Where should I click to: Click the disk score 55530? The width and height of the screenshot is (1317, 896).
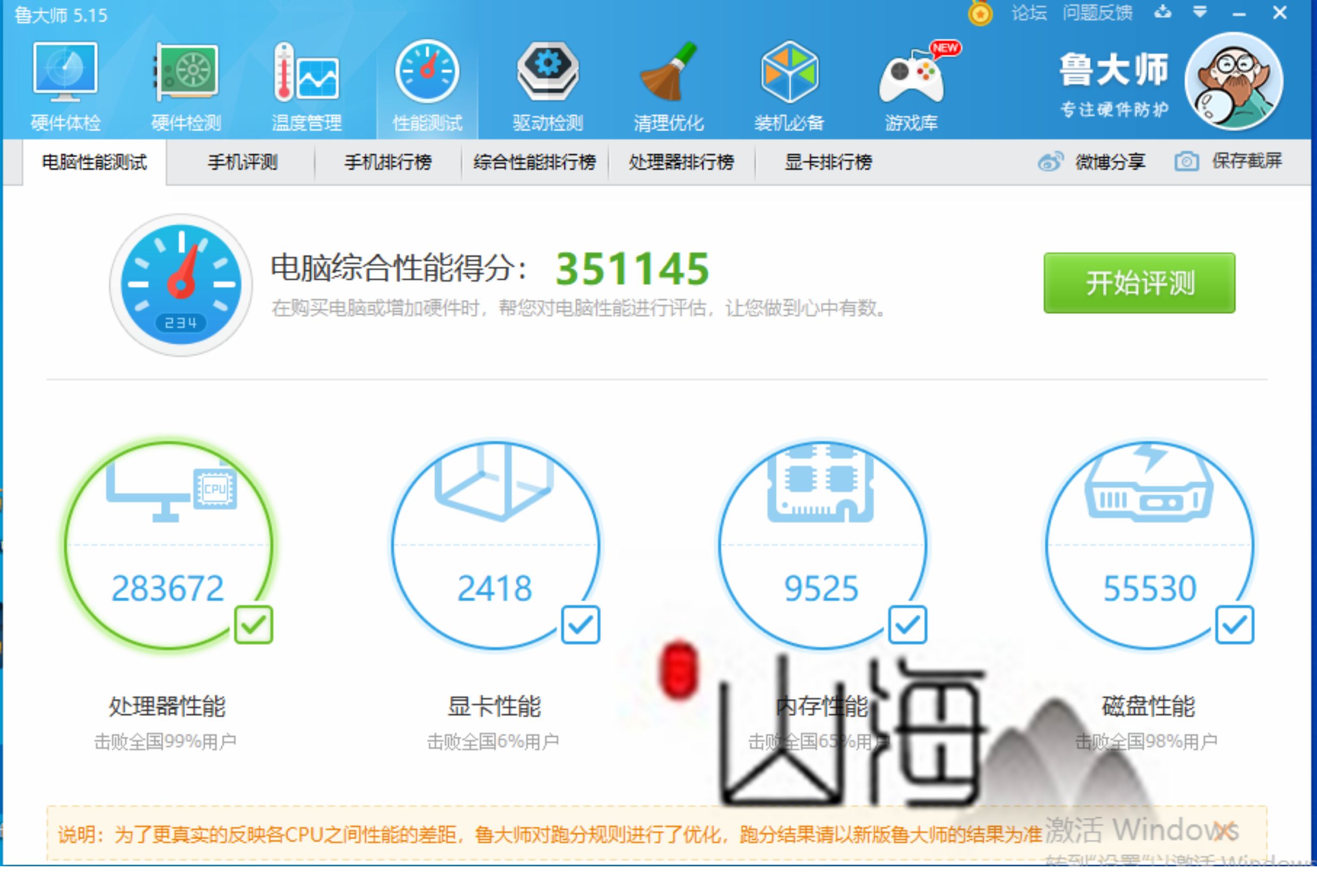coord(1149,589)
